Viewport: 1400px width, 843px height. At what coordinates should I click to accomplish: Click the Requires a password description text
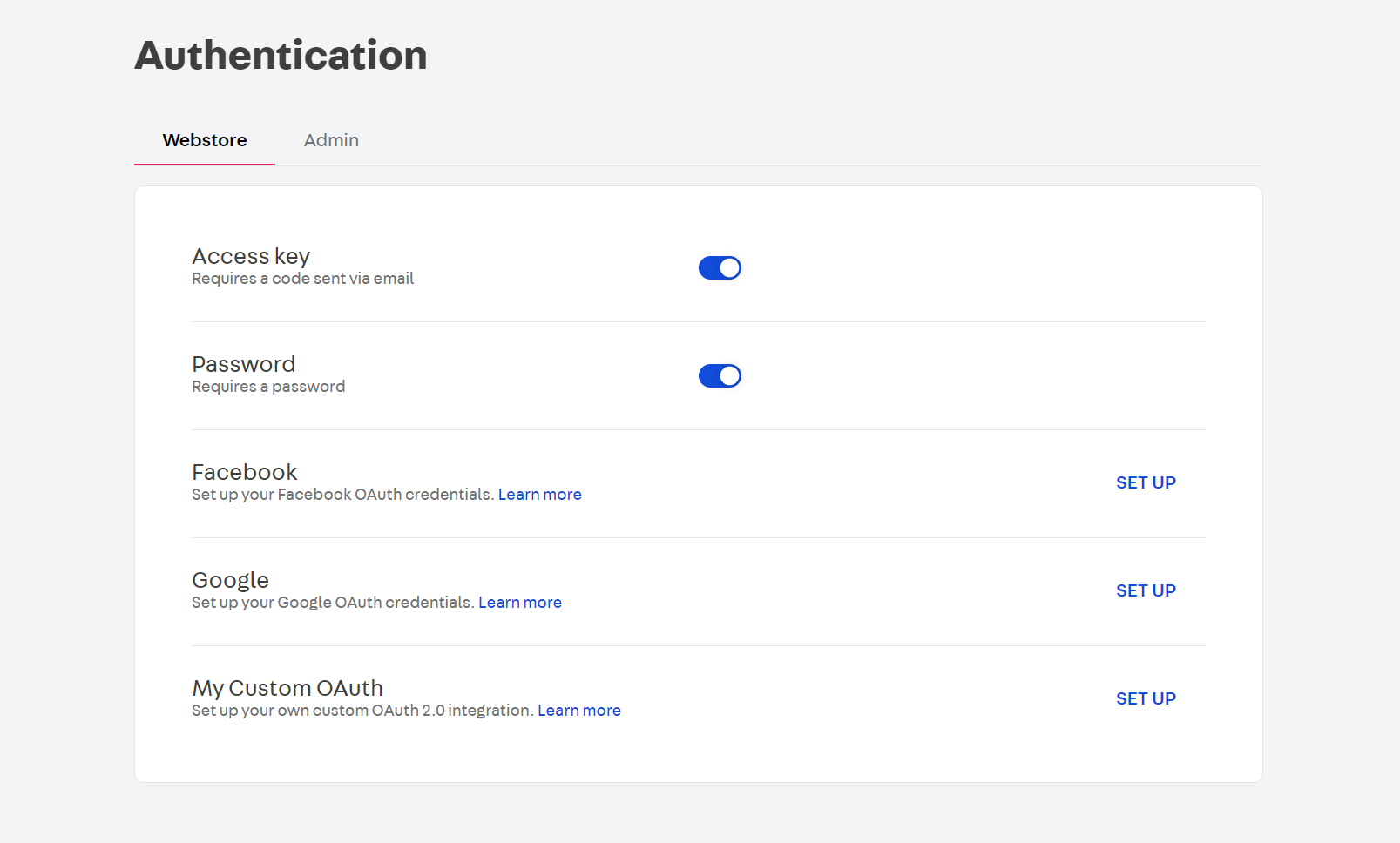(x=267, y=386)
